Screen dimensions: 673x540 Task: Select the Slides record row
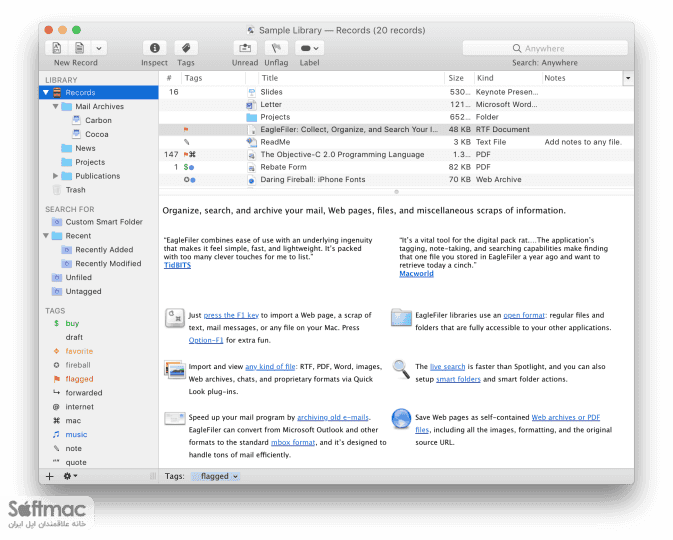[396, 92]
